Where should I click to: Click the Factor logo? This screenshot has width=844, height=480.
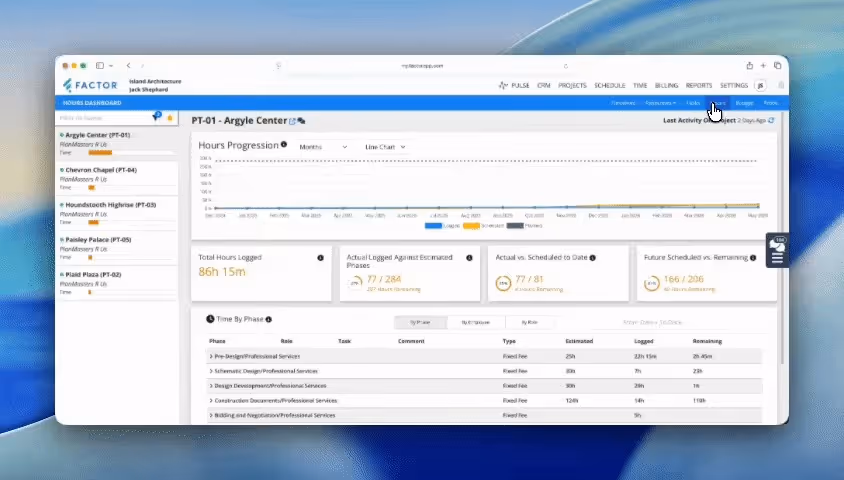point(90,85)
